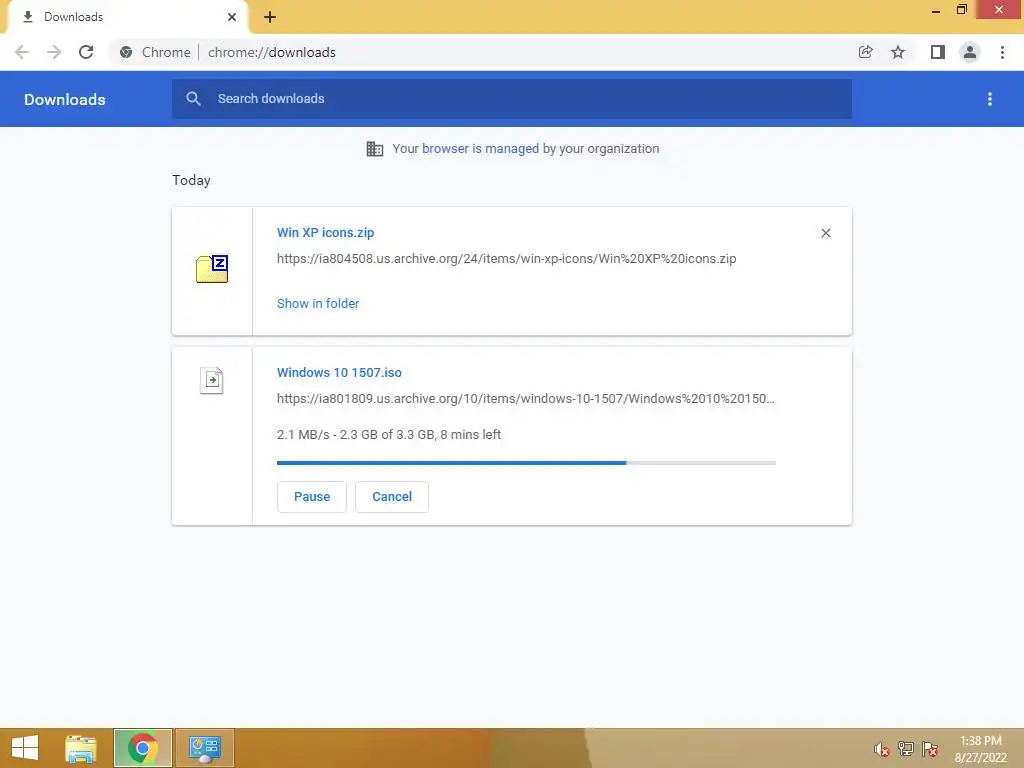Open the Win XP icons.zip file link
The width and height of the screenshot is (1024, 768).
pyautogui.click(x=325, y=232)
